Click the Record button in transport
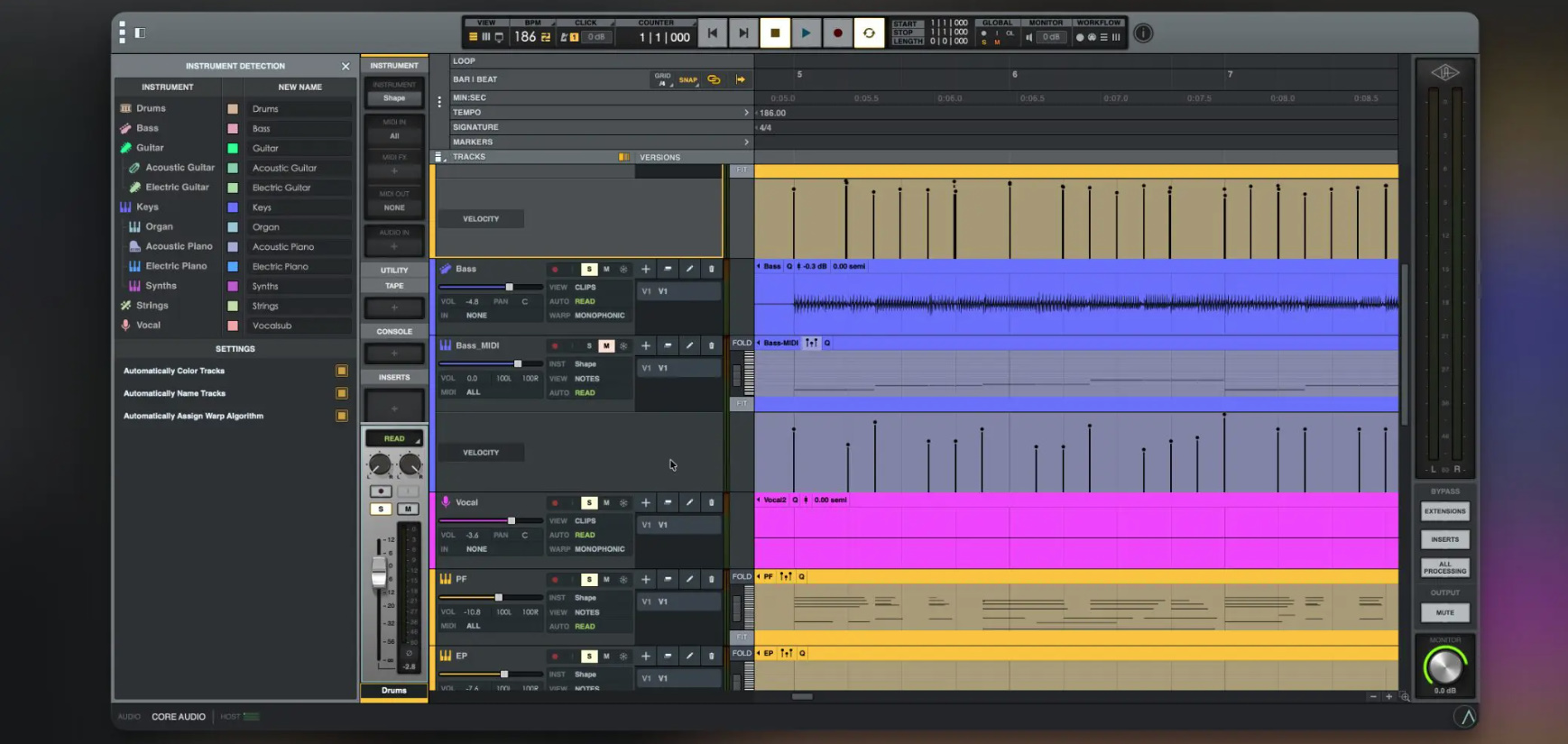This screenshot has height=744, width=1568. pyautogui.click(x=837, y=33)
